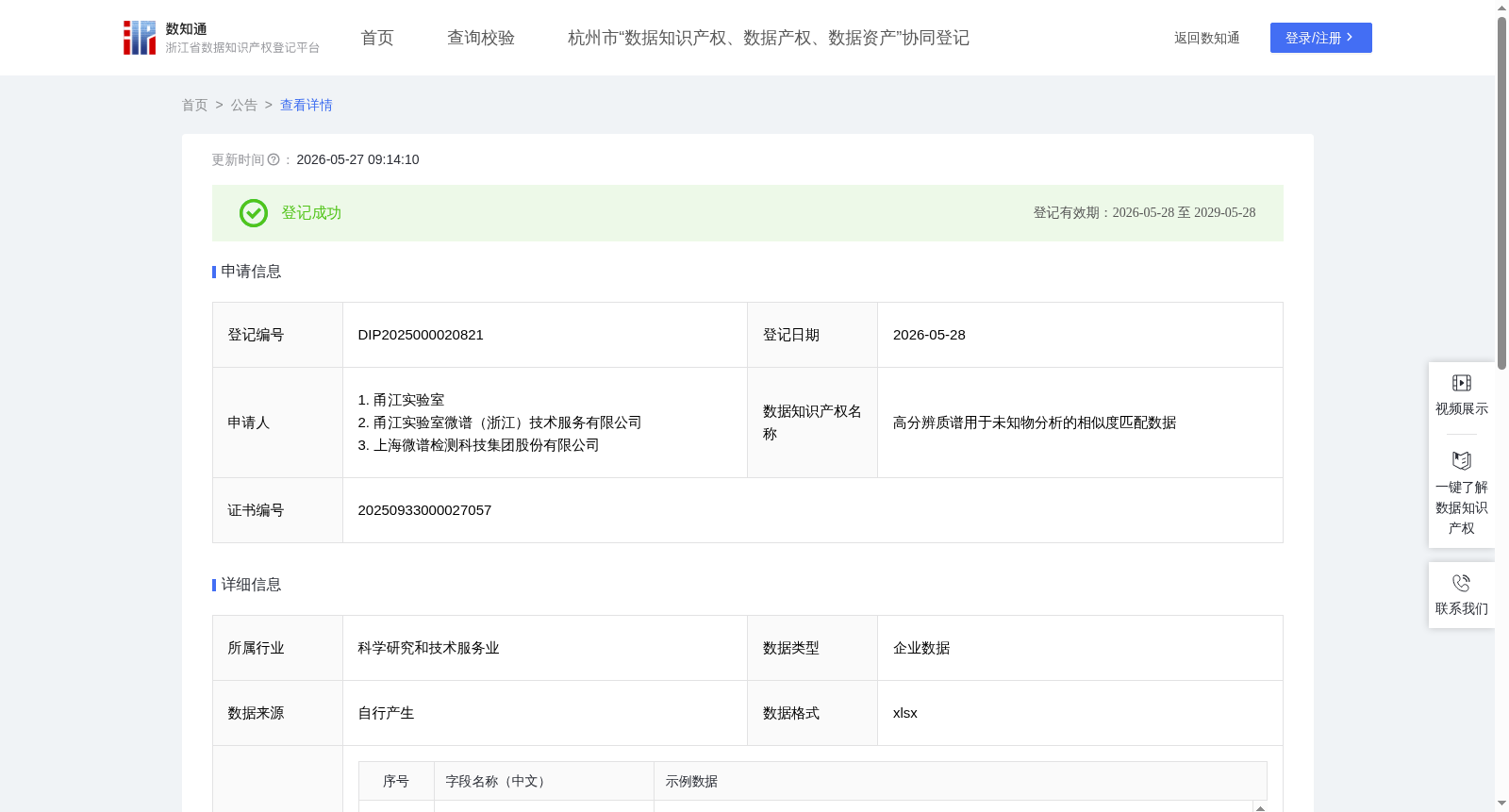Click the 登记成功 status text
This screenshot has width=1509, height=812.
tap(311, 213)
